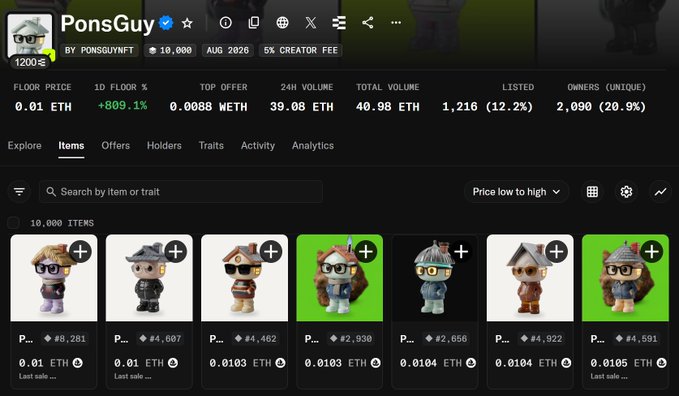Image resolution: width=679 pixels, height=396 pixels.
Task: Open the PonsGuy website globe icon
Action: 282,23
